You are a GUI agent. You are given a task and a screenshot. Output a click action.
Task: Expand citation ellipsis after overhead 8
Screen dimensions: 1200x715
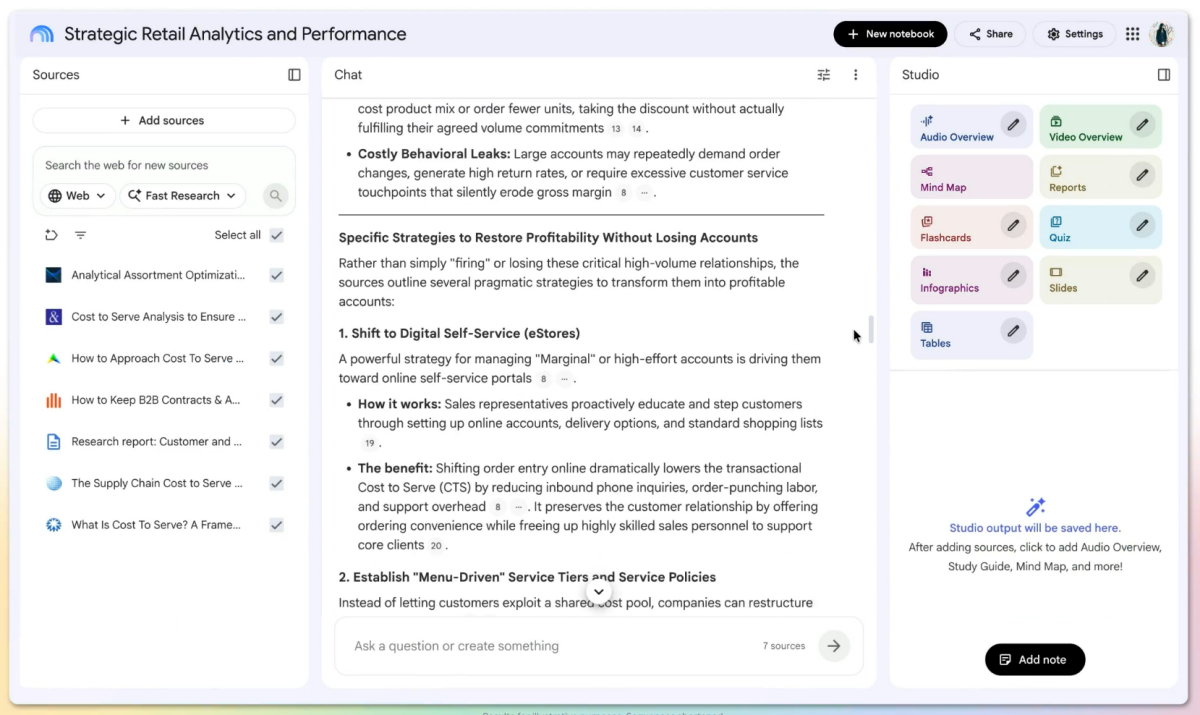[x=518, y=508]
